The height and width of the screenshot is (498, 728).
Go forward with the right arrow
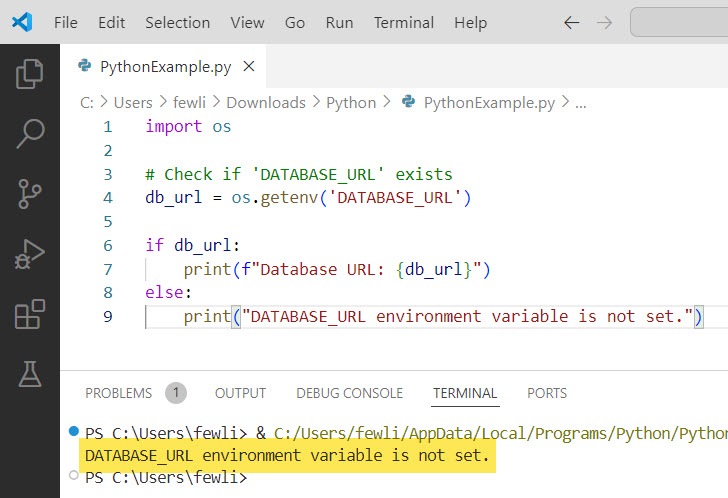coord(604,22)
